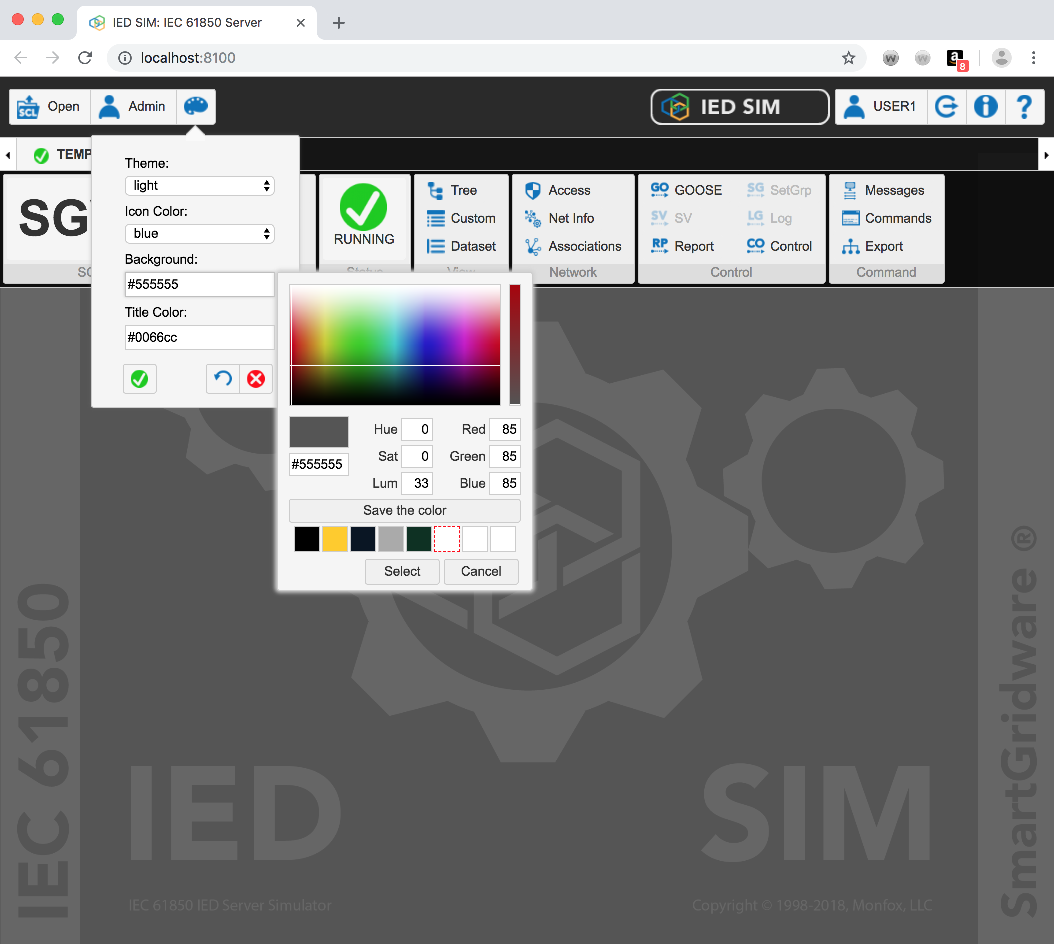Open the blue info icon
Viewport: 1054px width, 944px height.
point(985,106)
